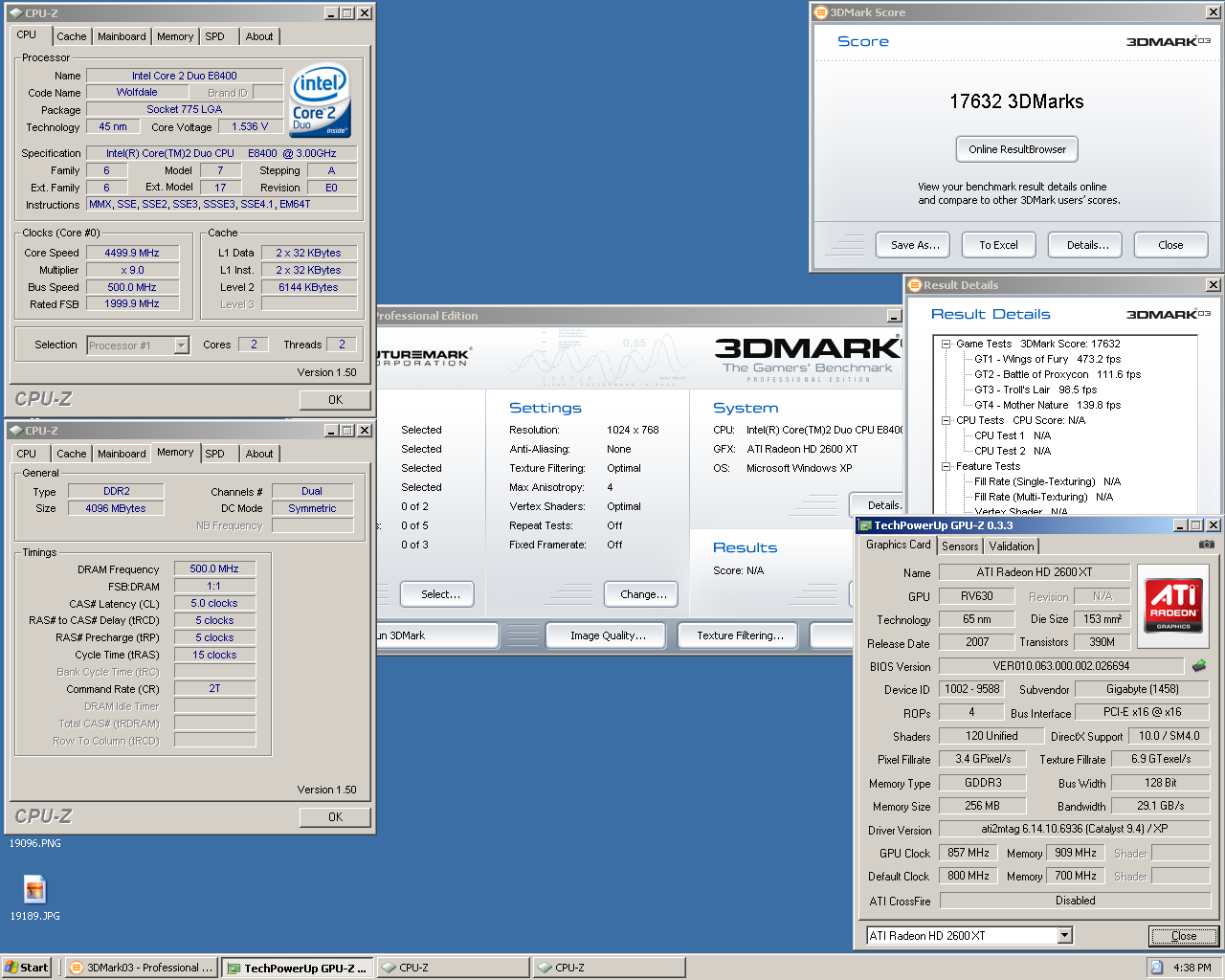Image resolution: width=1225 pixels, height=980 pixels.
Task: Click the 3DMark Score window title icon
Action: click(x=820, y=12)
